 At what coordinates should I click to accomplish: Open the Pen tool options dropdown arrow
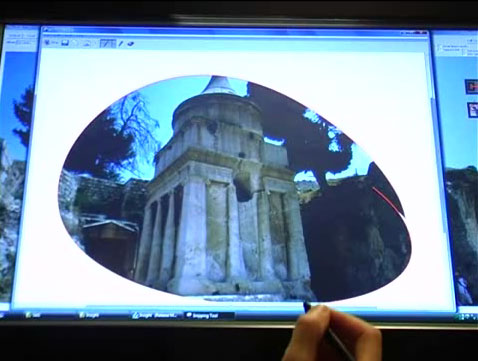click(114, 43)
